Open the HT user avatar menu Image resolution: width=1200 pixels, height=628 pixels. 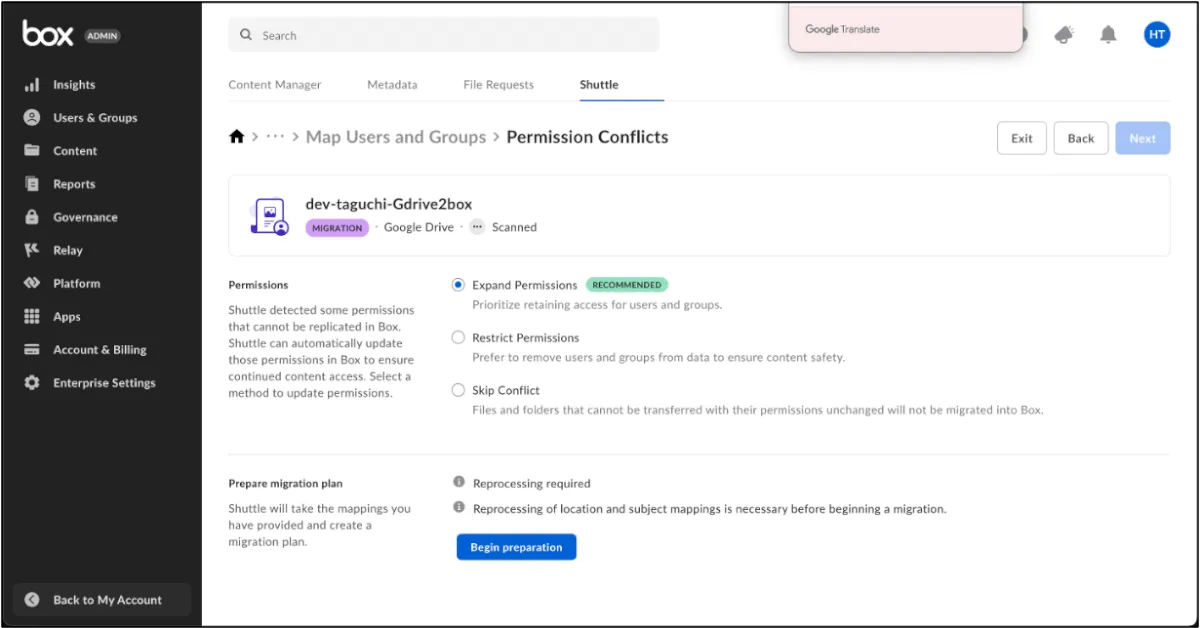pyautogui.click(x=1157, y=35)
